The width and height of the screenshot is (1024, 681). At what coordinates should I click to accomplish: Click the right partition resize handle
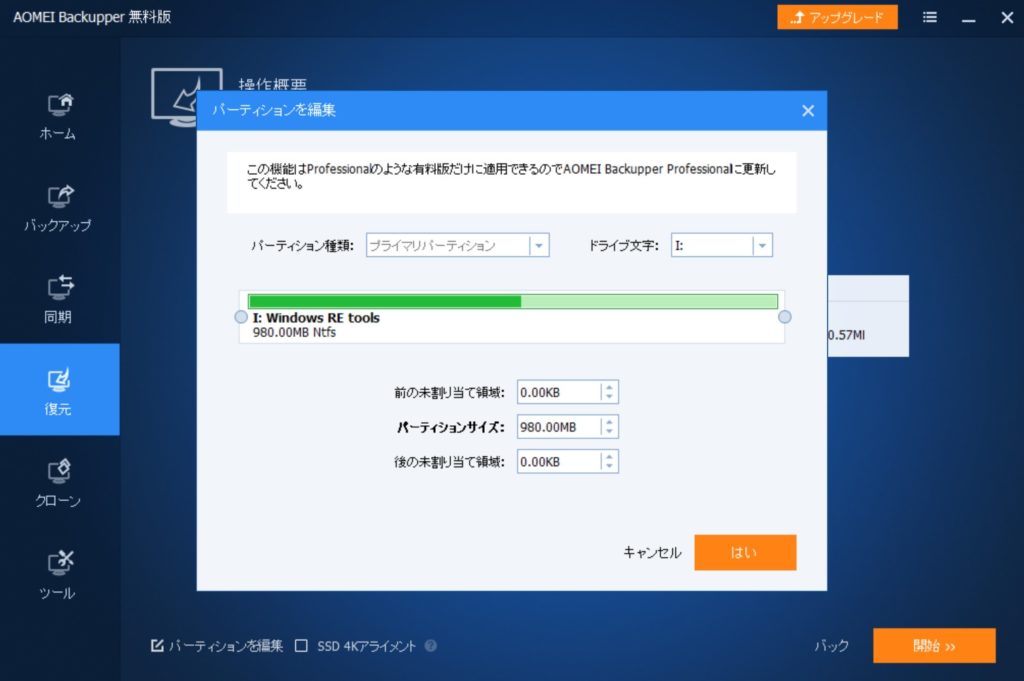pyautogui.click(x=785, y=317)
